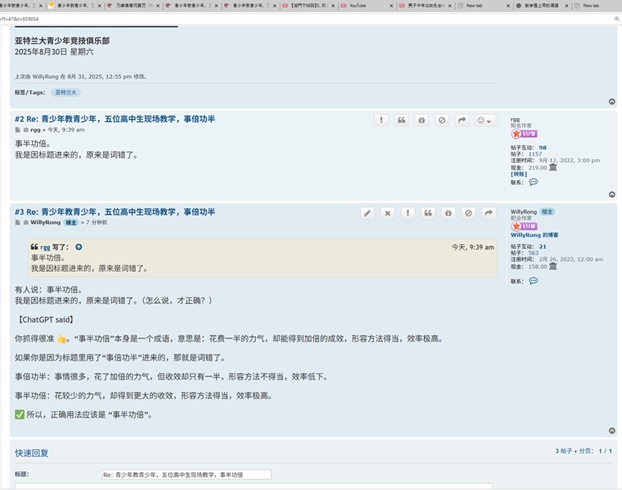Jump to the quoted post via the arrow beside rgg 写了

click(79, 246)
